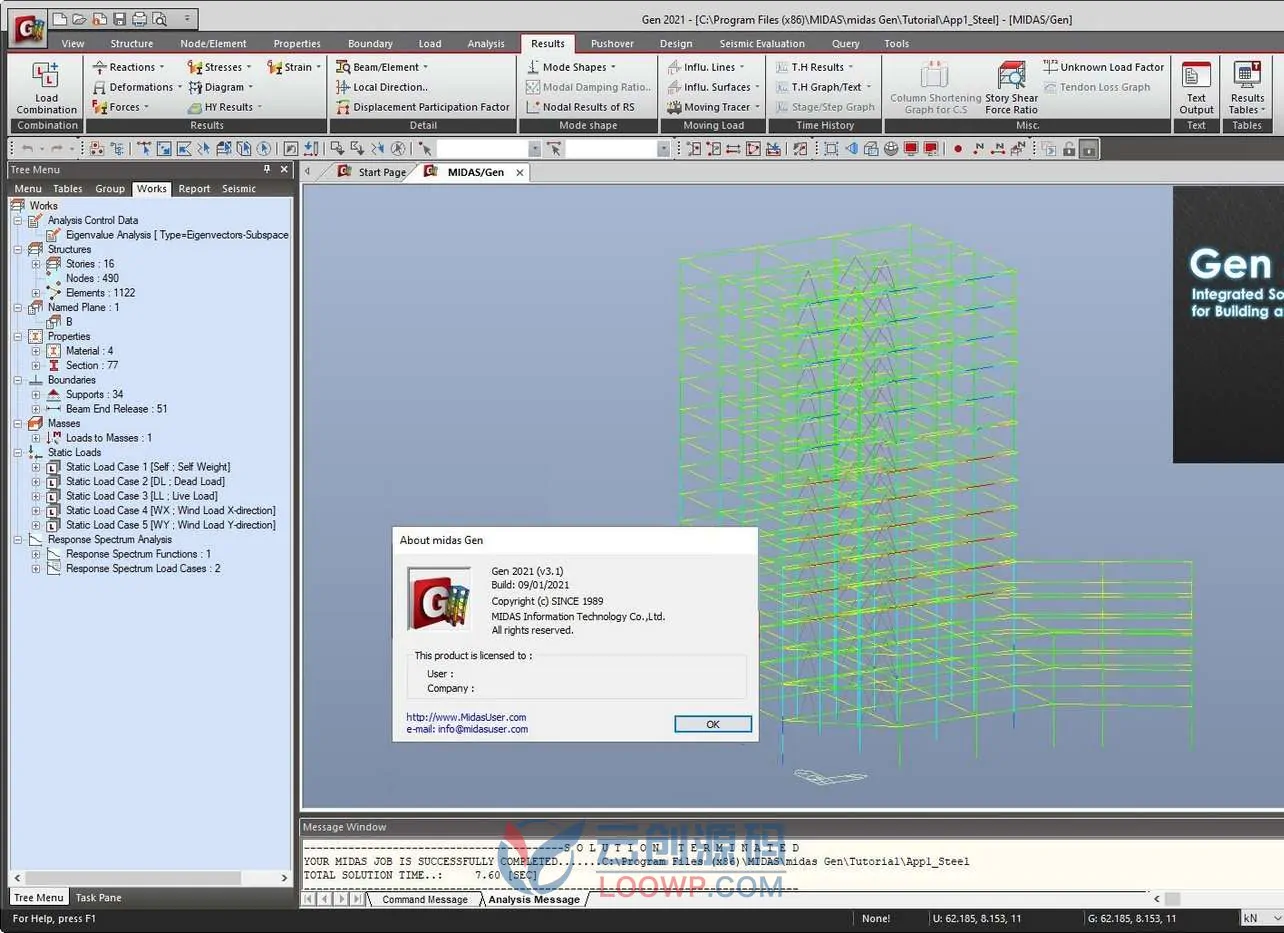Viewport: 1284px width, 933px height.
Task: Click the undo arrow in the toolbar
Action: (x=28, y=149)
